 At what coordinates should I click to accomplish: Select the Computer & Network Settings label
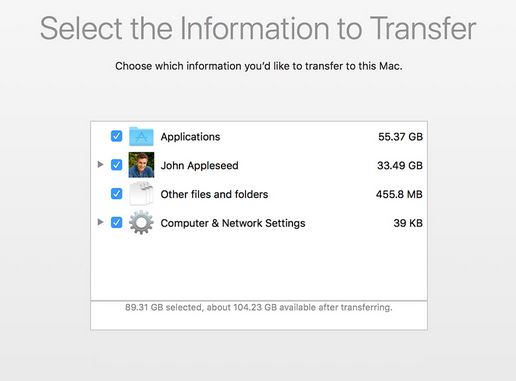[233, 223]
